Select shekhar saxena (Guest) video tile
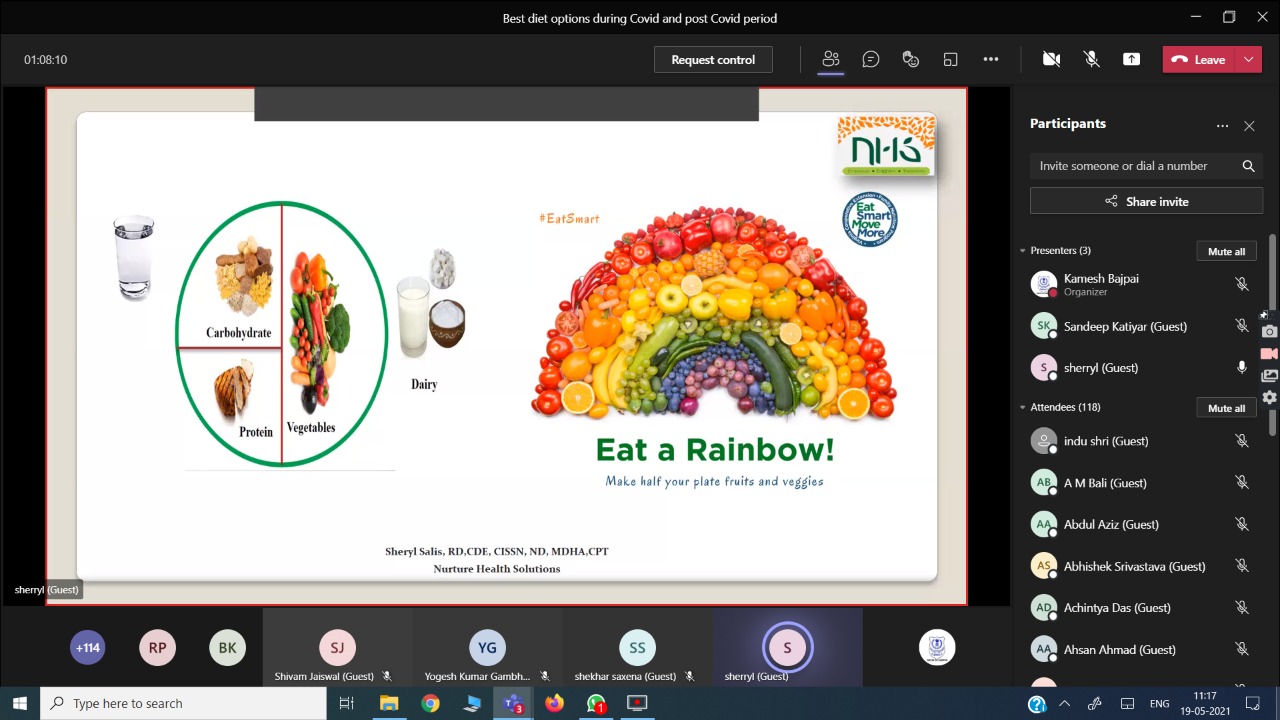Image resolution: width=1280 pixels, height=720 pixels. click(637, 647)
